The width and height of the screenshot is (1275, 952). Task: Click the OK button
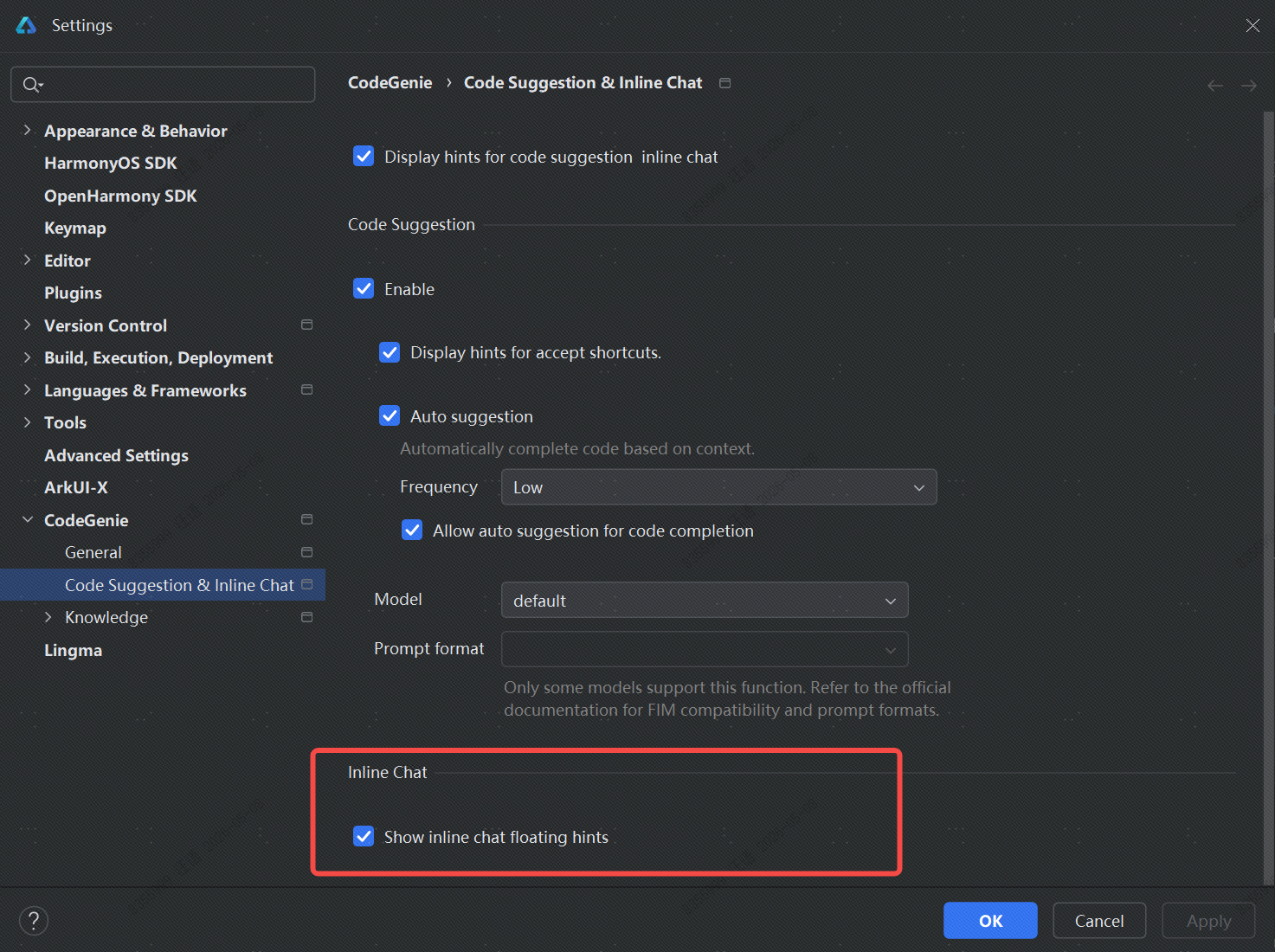pyautogui.click(x=990, y=921)
